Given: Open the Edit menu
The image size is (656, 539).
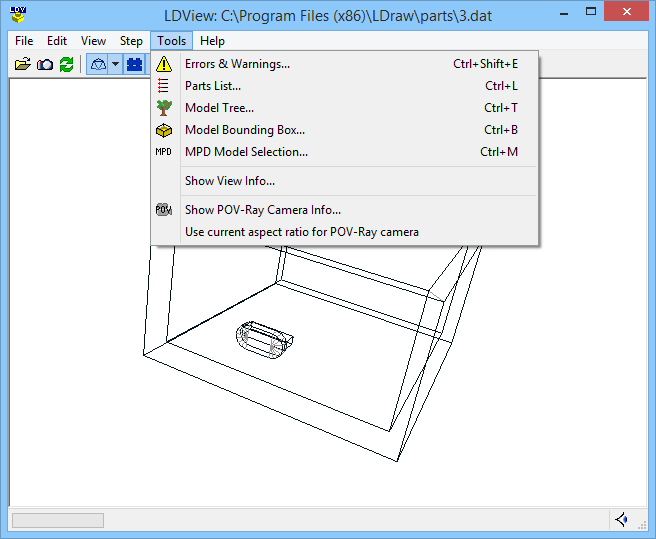Looking at the screenshot, I should coord(57,41).
